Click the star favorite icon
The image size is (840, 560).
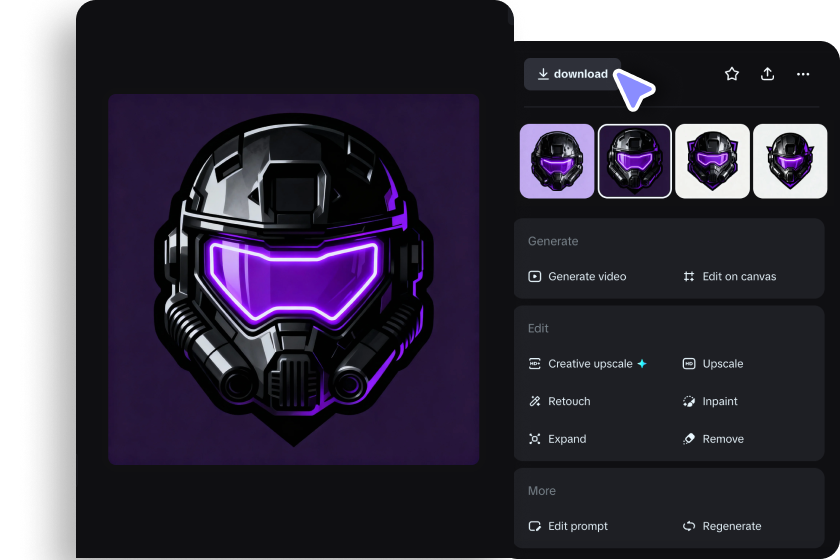click(732, 74)
